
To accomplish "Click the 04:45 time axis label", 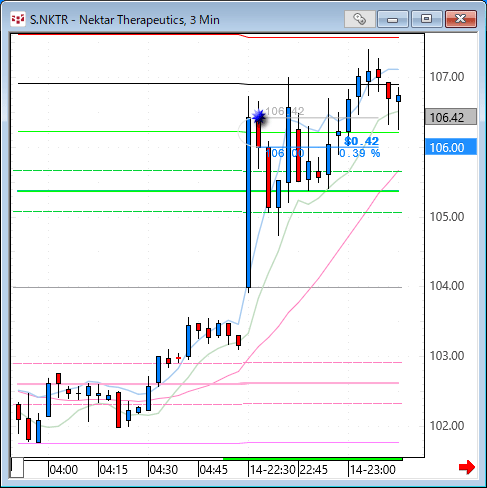I will 214,470.
